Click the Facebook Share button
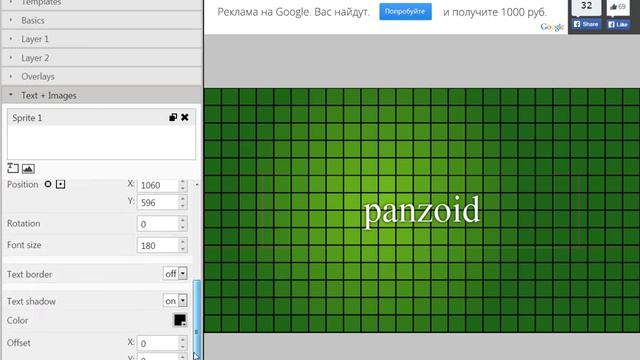Screen dimensions: 640x360 point(586,24)
